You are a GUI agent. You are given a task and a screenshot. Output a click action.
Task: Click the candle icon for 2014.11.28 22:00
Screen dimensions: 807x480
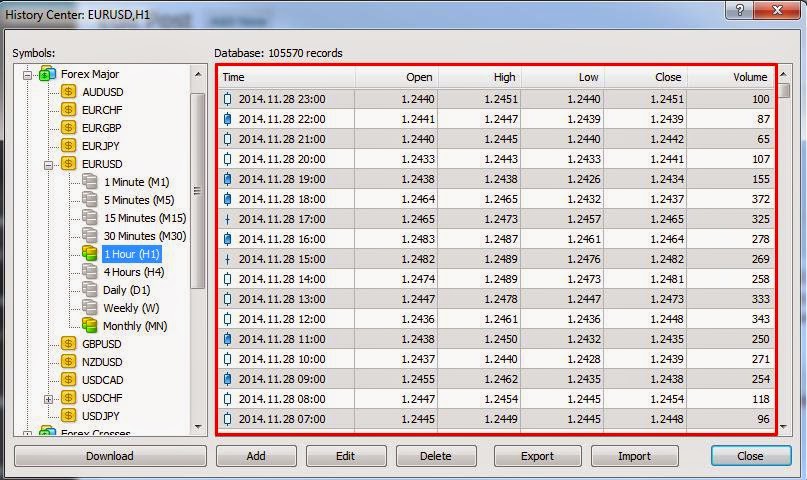(227, 119)
